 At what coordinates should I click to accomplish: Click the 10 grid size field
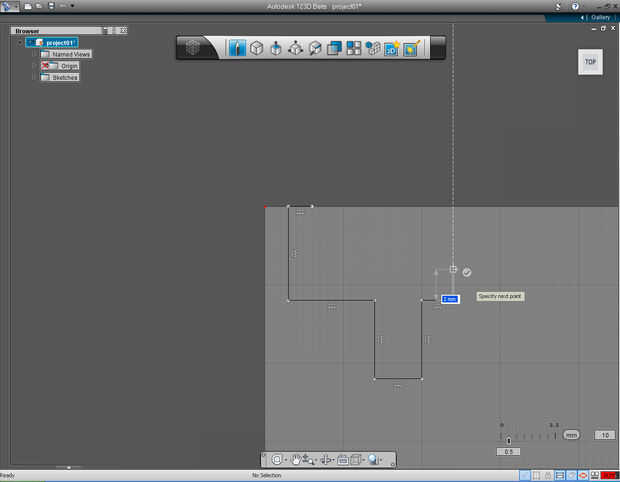coord(605,435)
